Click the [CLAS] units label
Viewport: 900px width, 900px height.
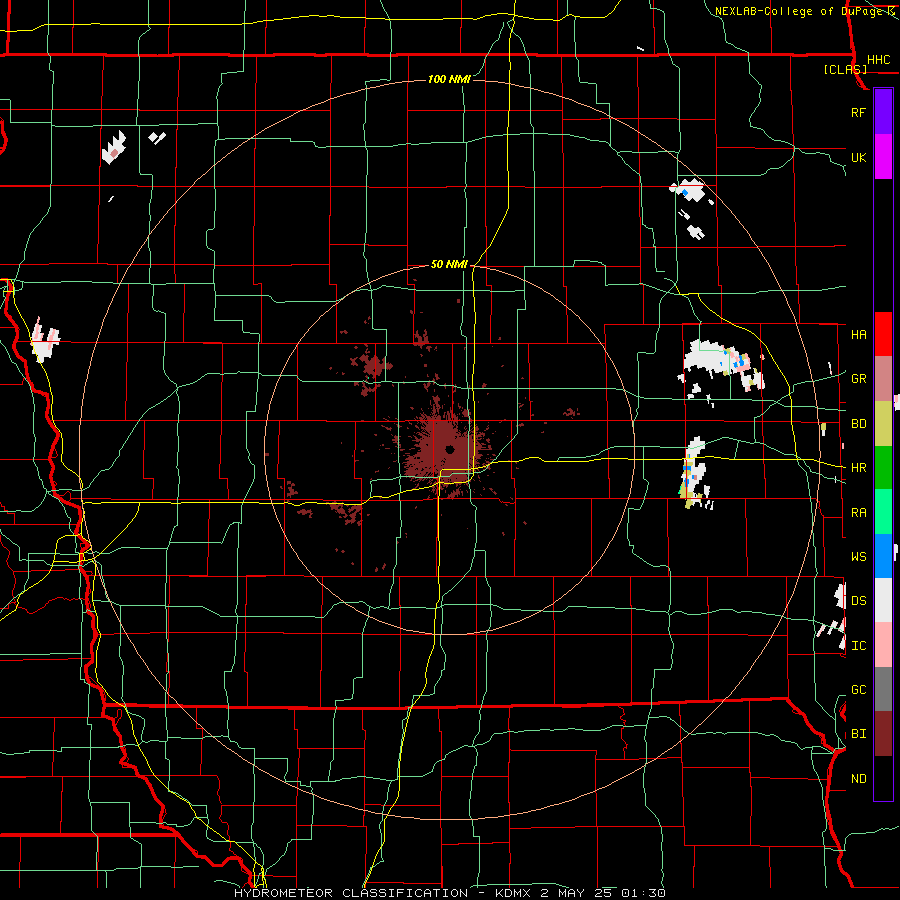pyautogui.click(x=845, y=69)
